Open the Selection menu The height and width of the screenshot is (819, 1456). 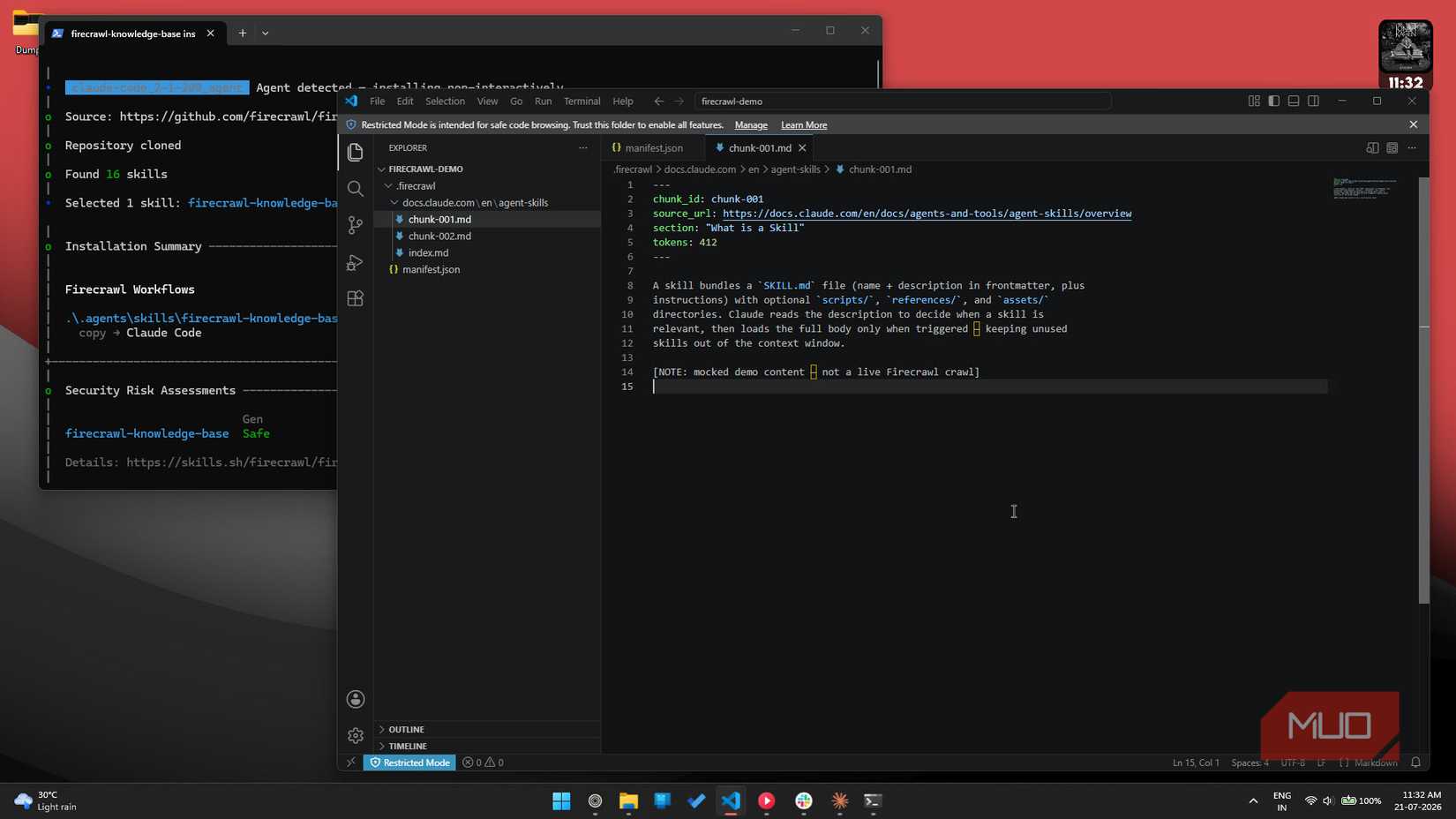coord(445,101)
